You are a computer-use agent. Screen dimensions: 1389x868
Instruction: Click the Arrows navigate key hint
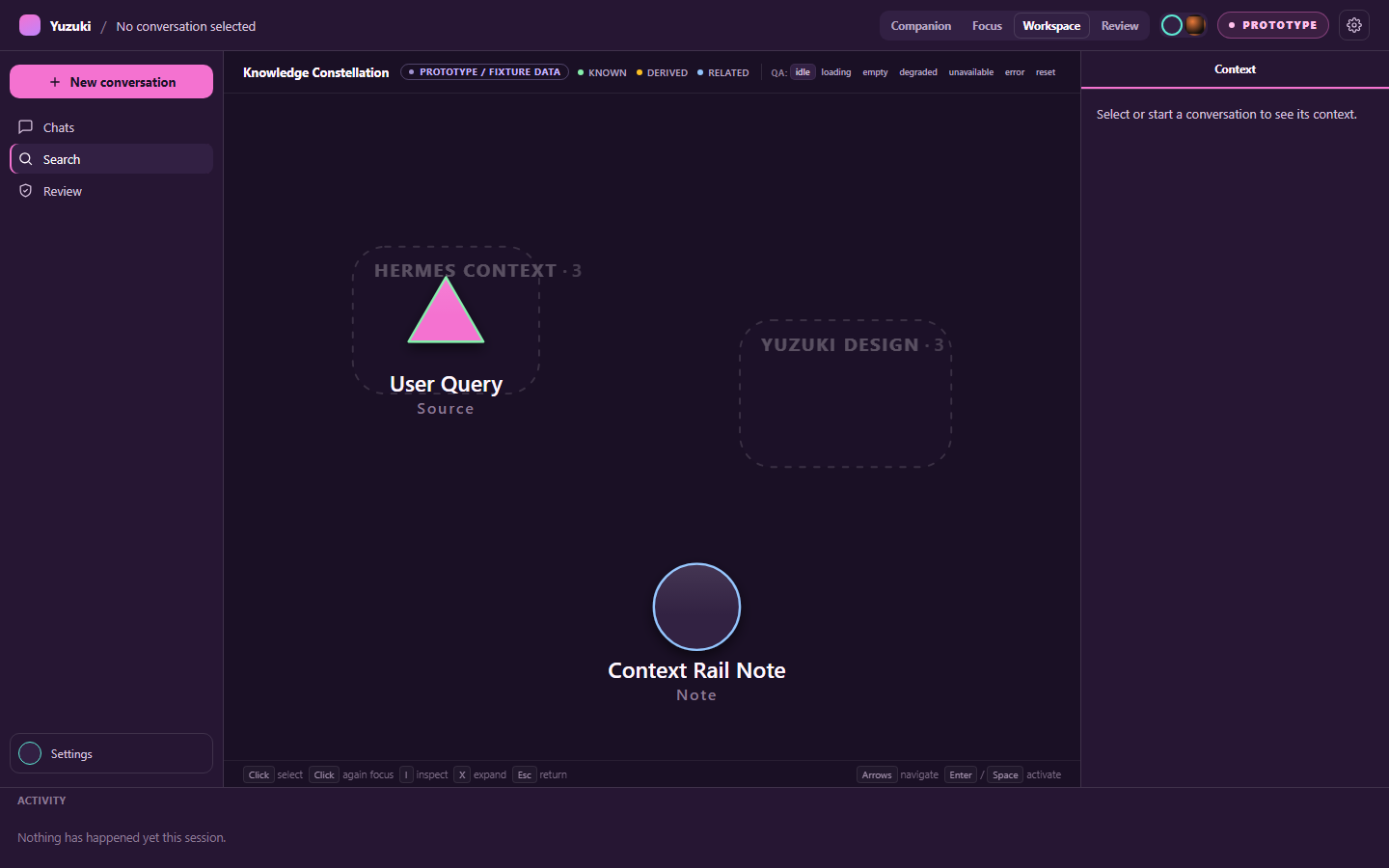(898, 774)
